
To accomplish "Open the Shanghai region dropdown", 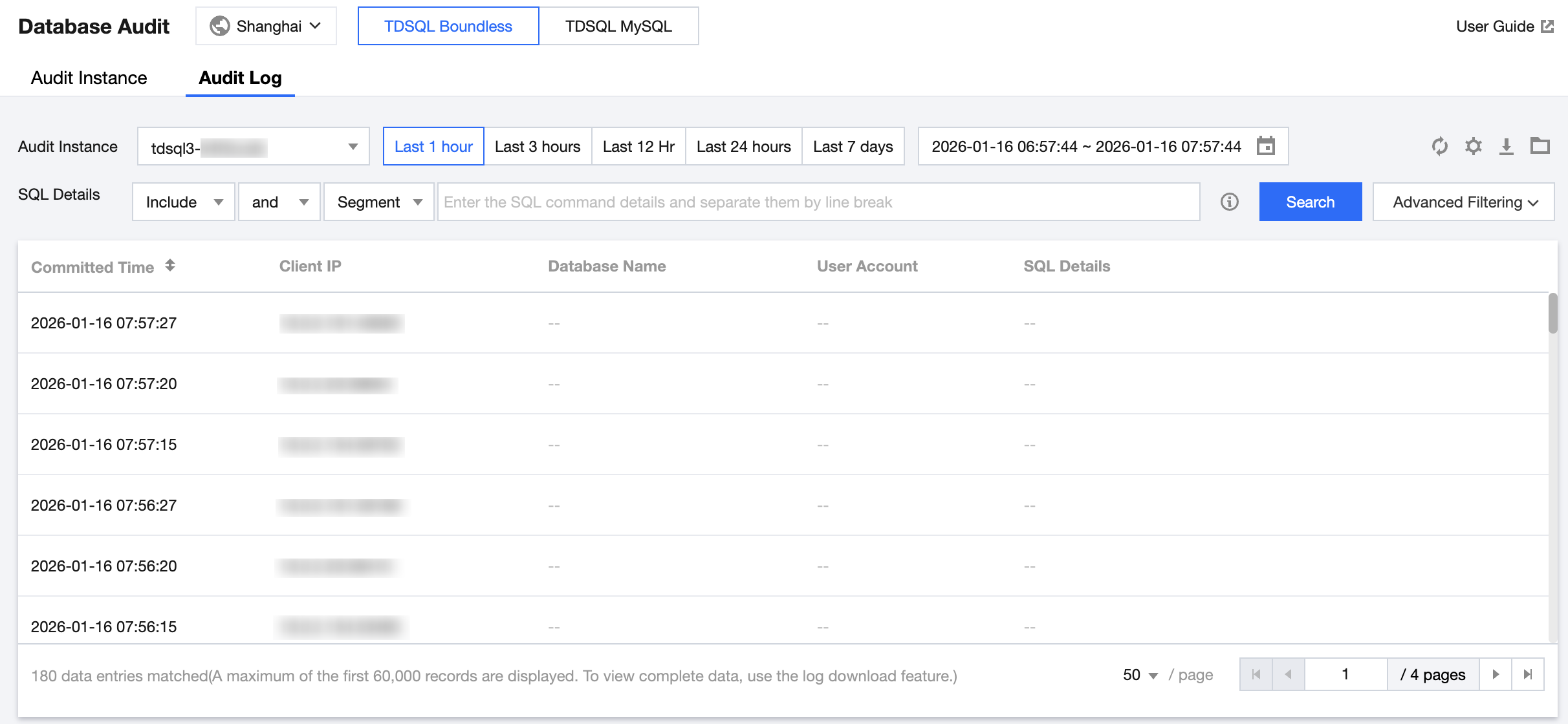I will (x=266, y=27).
